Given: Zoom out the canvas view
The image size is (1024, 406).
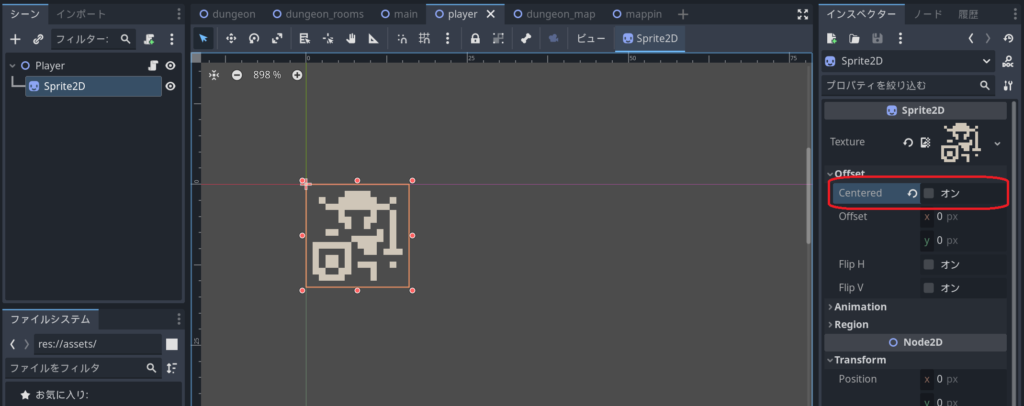Looking at the screenshot, I should coord(237,75).
